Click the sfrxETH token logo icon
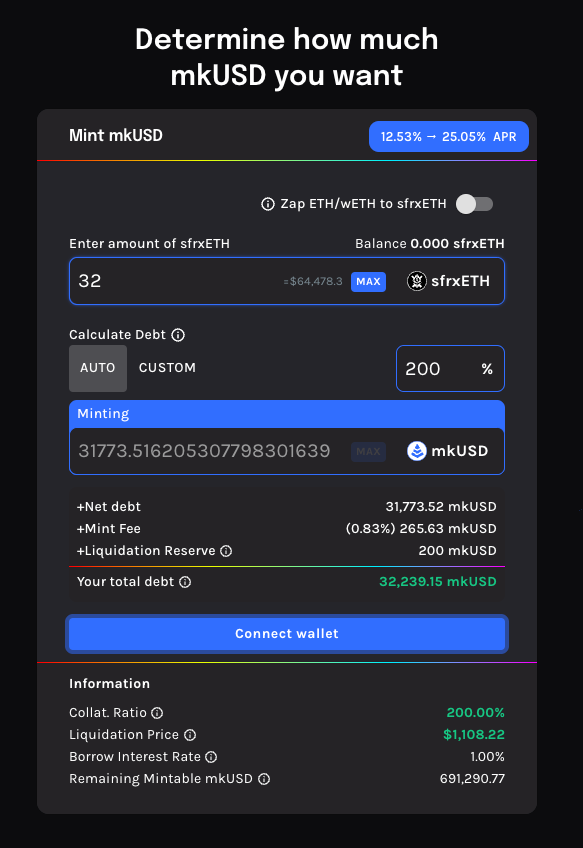The width and height of the screenshot is (583, 848). (416, 281)
